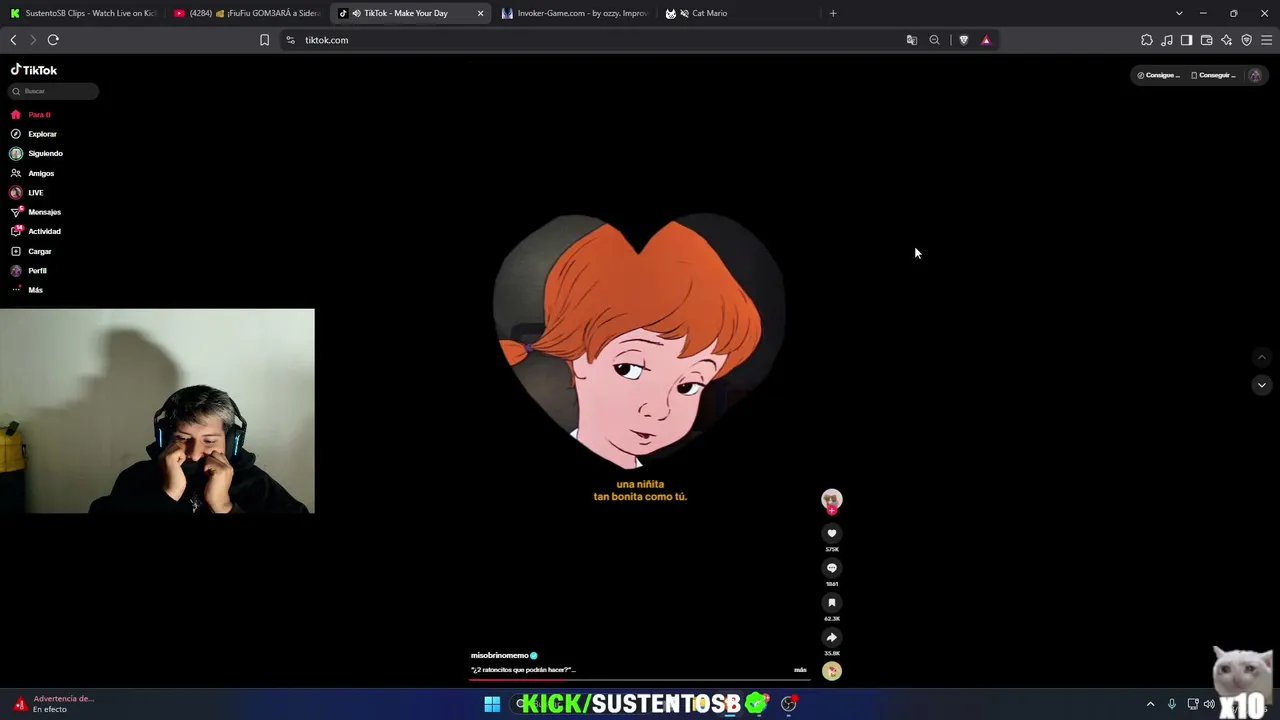The height and width of the screenshot is (720, 1280).
Task: Open the translate page icon
Action: [911, 40]
